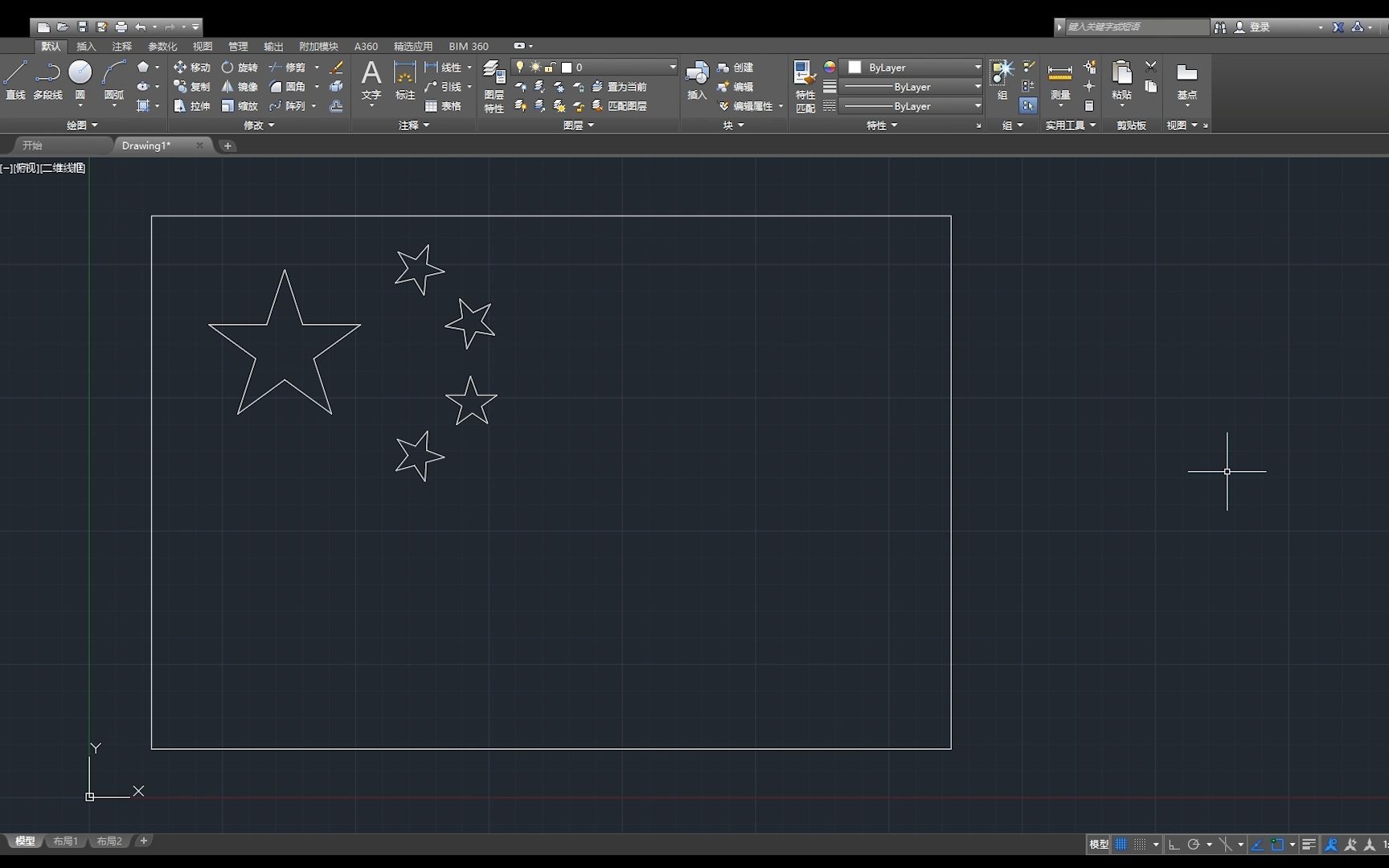Click the Cut scissors icon

pyautogui.click(x=1151, y=67)
